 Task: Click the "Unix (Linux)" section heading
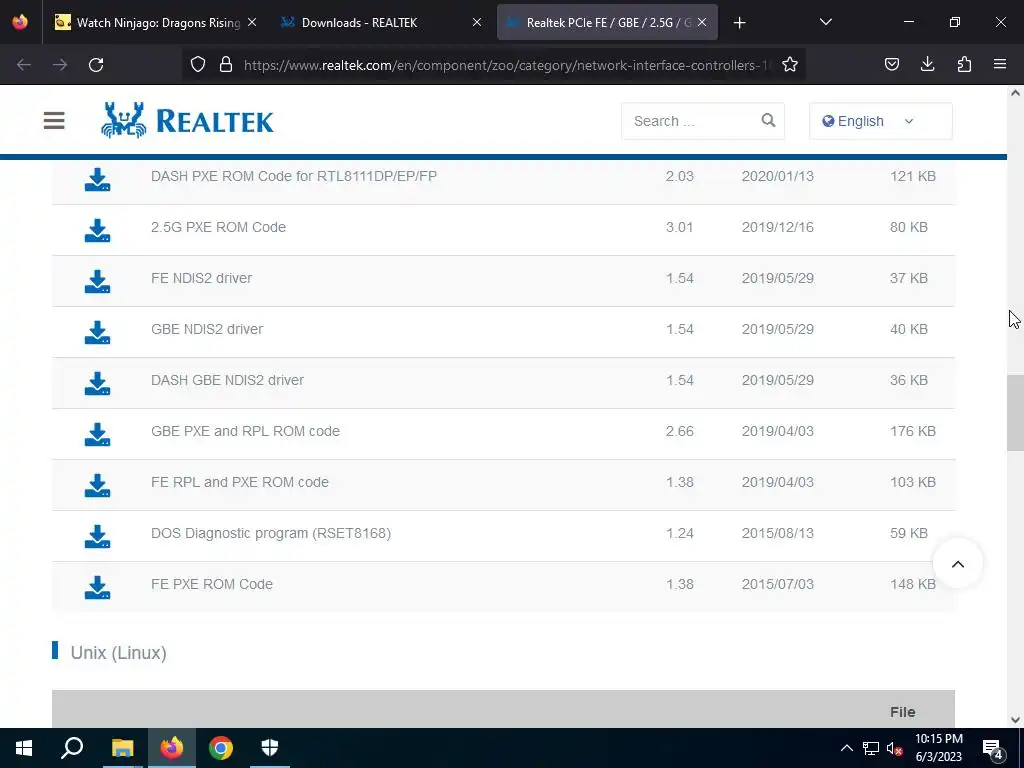click(x=118, y=652)
